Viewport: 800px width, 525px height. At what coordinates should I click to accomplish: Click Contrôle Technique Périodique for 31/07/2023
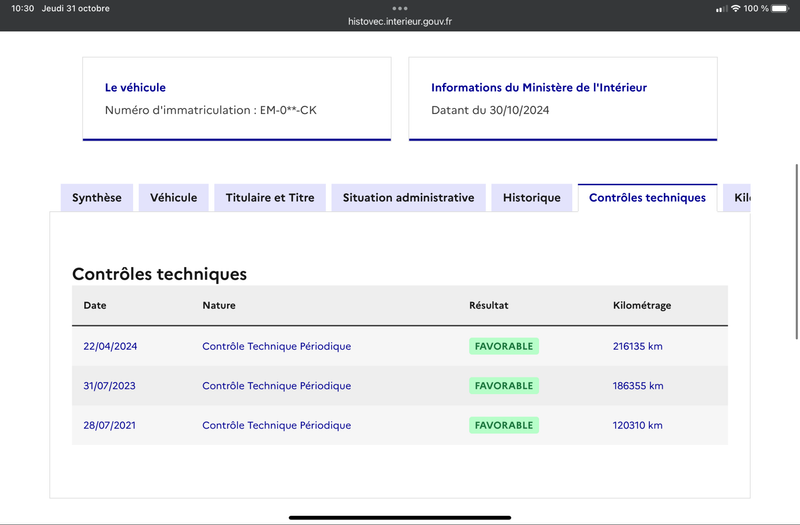click(277, 386)
